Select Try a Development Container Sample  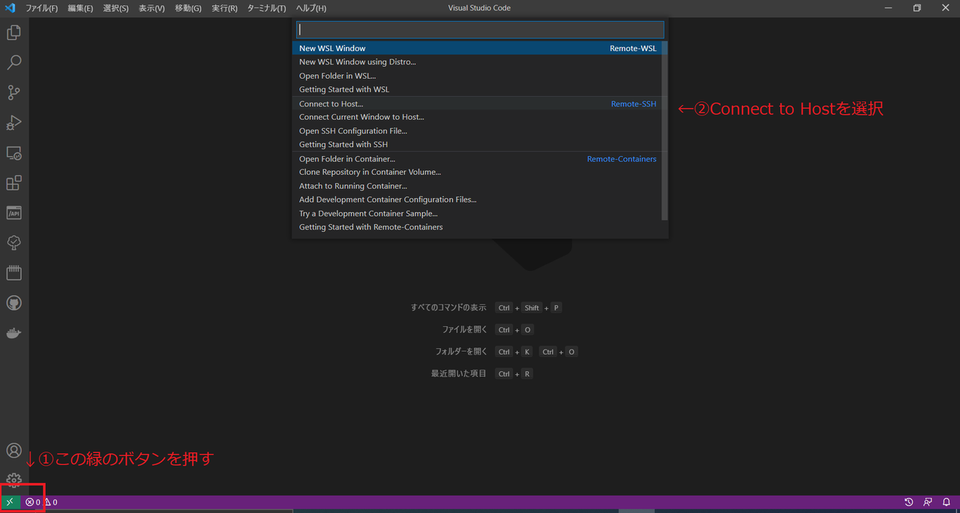coord(478,214)
